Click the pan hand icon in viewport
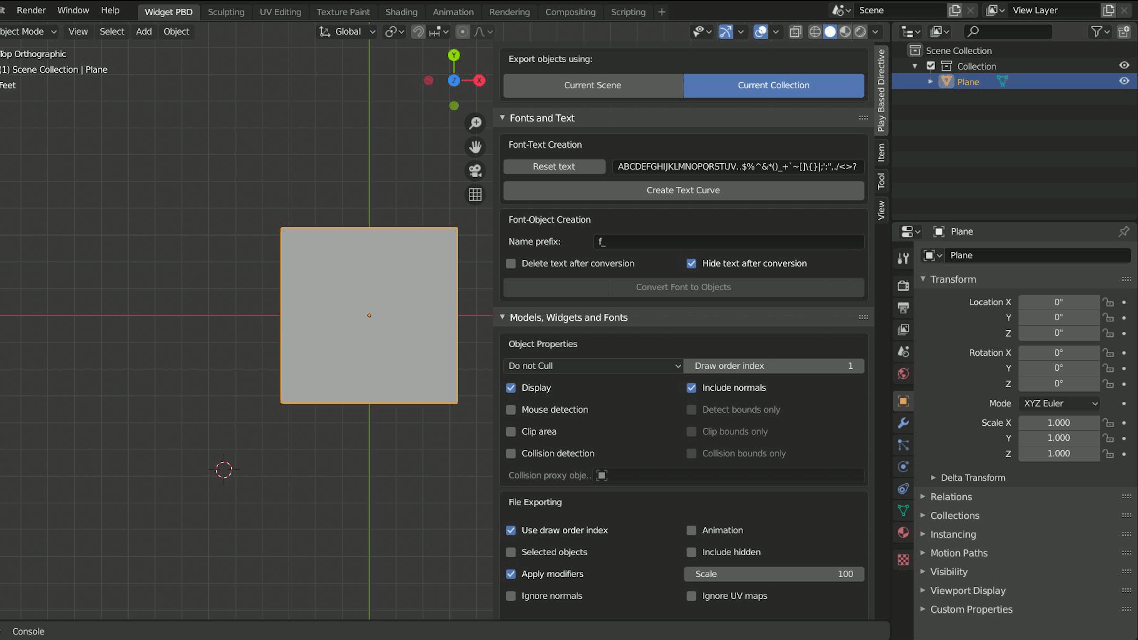 (x=476, y=147)
